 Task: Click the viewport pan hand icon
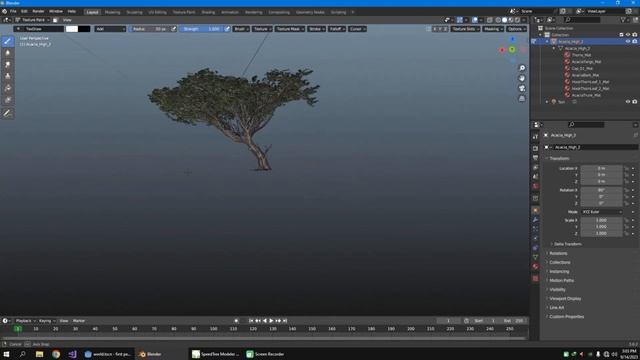522,78
